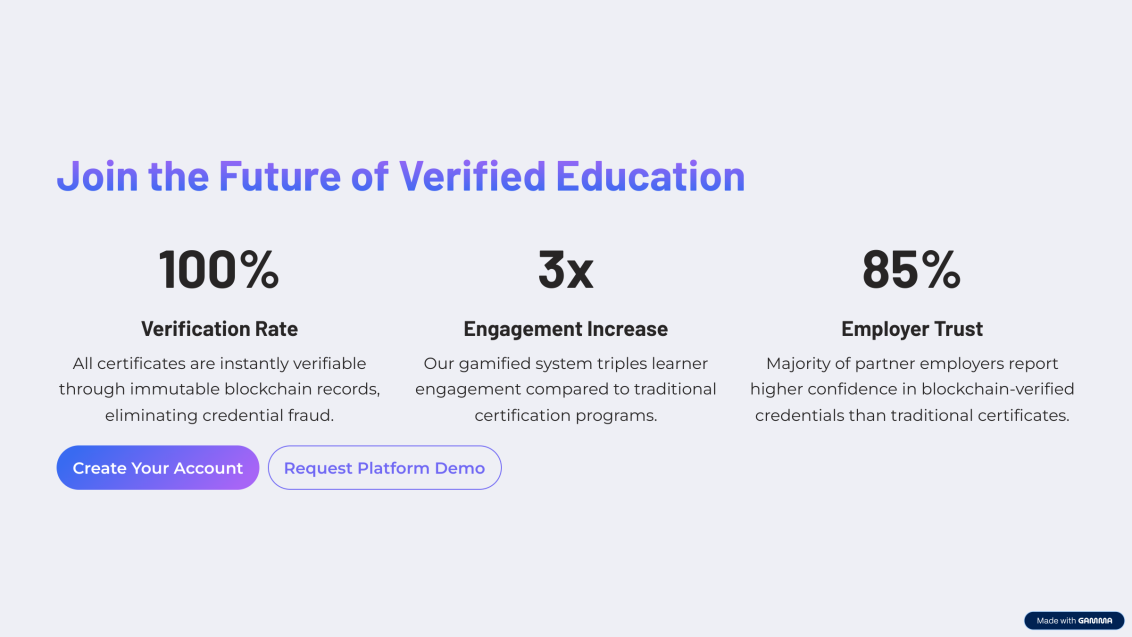The width and height of the screenshot is (1132, 637).
Task: Click the Create Your Account button
Action: pyautogui.click(x=157, y=468)
